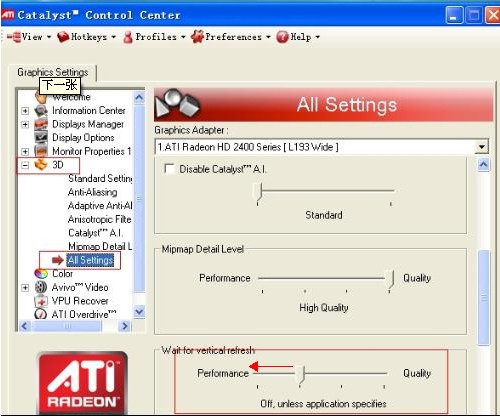This screenshot has height=418, width=500.
Task: Click the Display Options icon
Action: click(41, 137)
